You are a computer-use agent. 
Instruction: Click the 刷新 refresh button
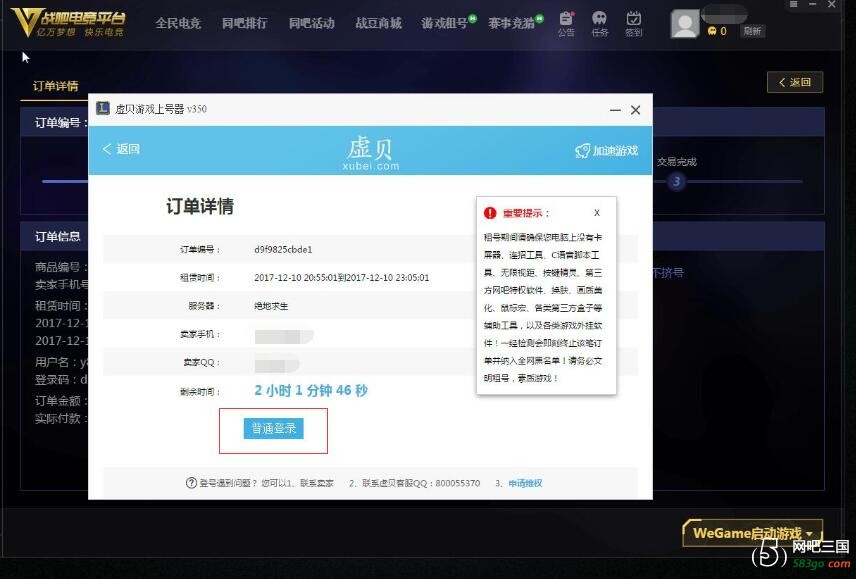pos(752,31)
